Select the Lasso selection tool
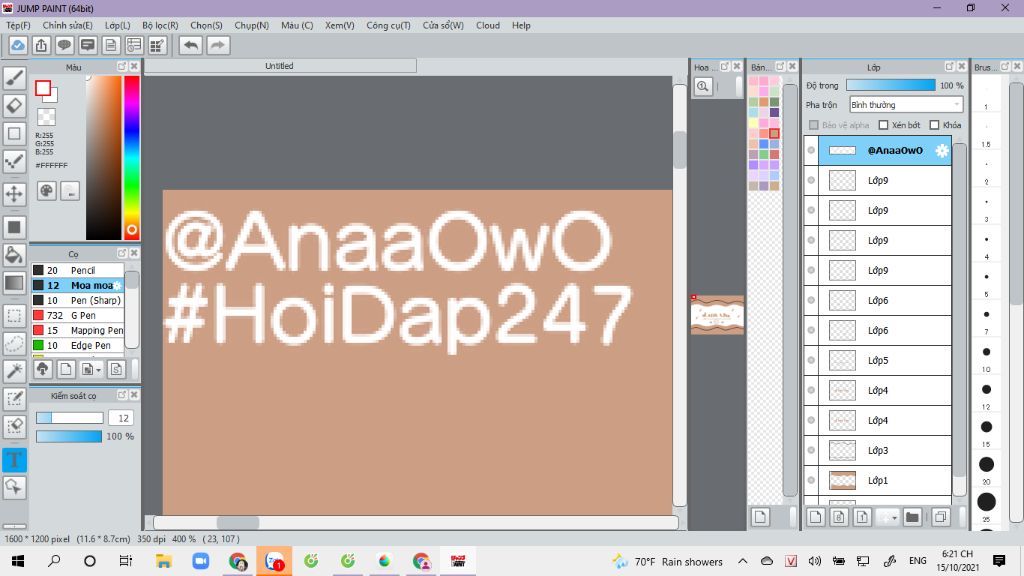 point(14,344)
